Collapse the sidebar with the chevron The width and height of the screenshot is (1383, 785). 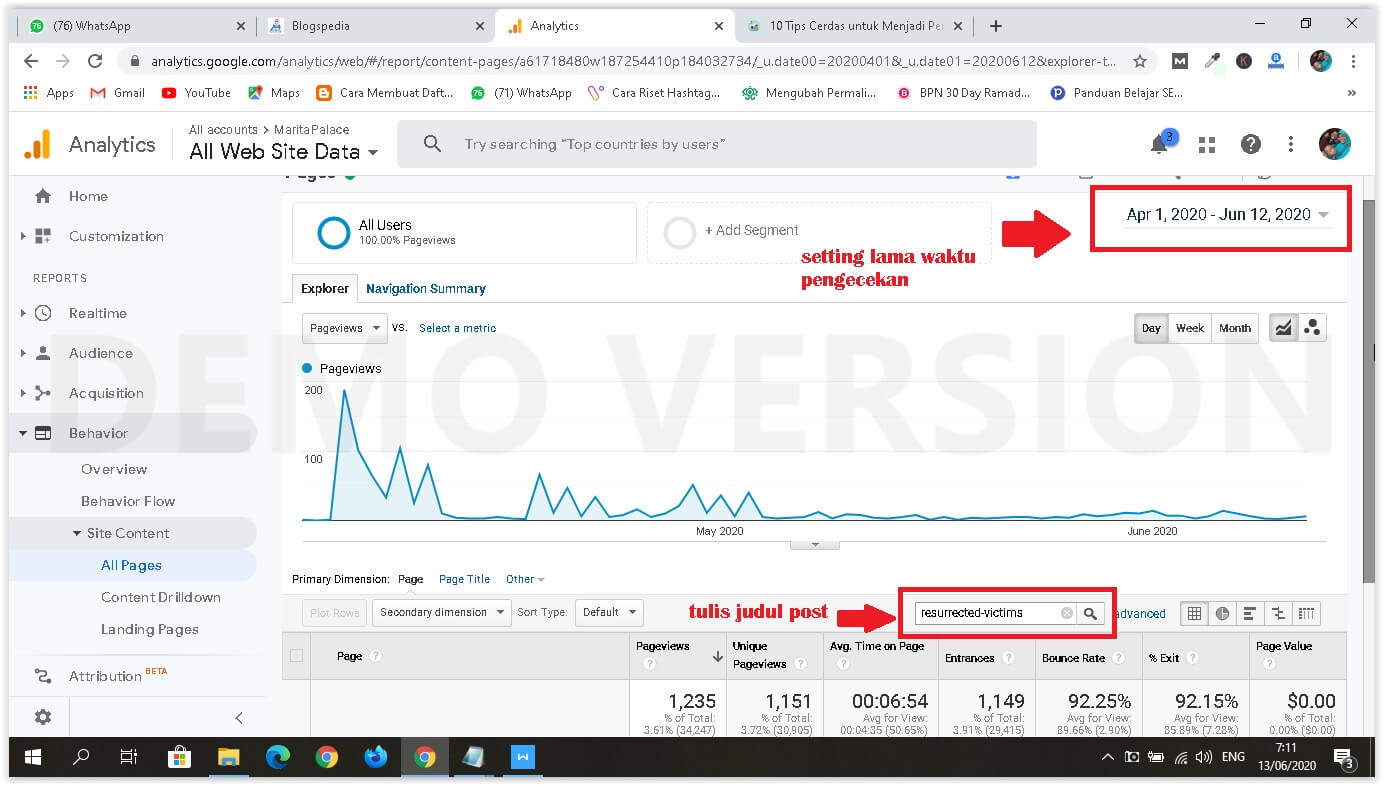click(238, 717)
